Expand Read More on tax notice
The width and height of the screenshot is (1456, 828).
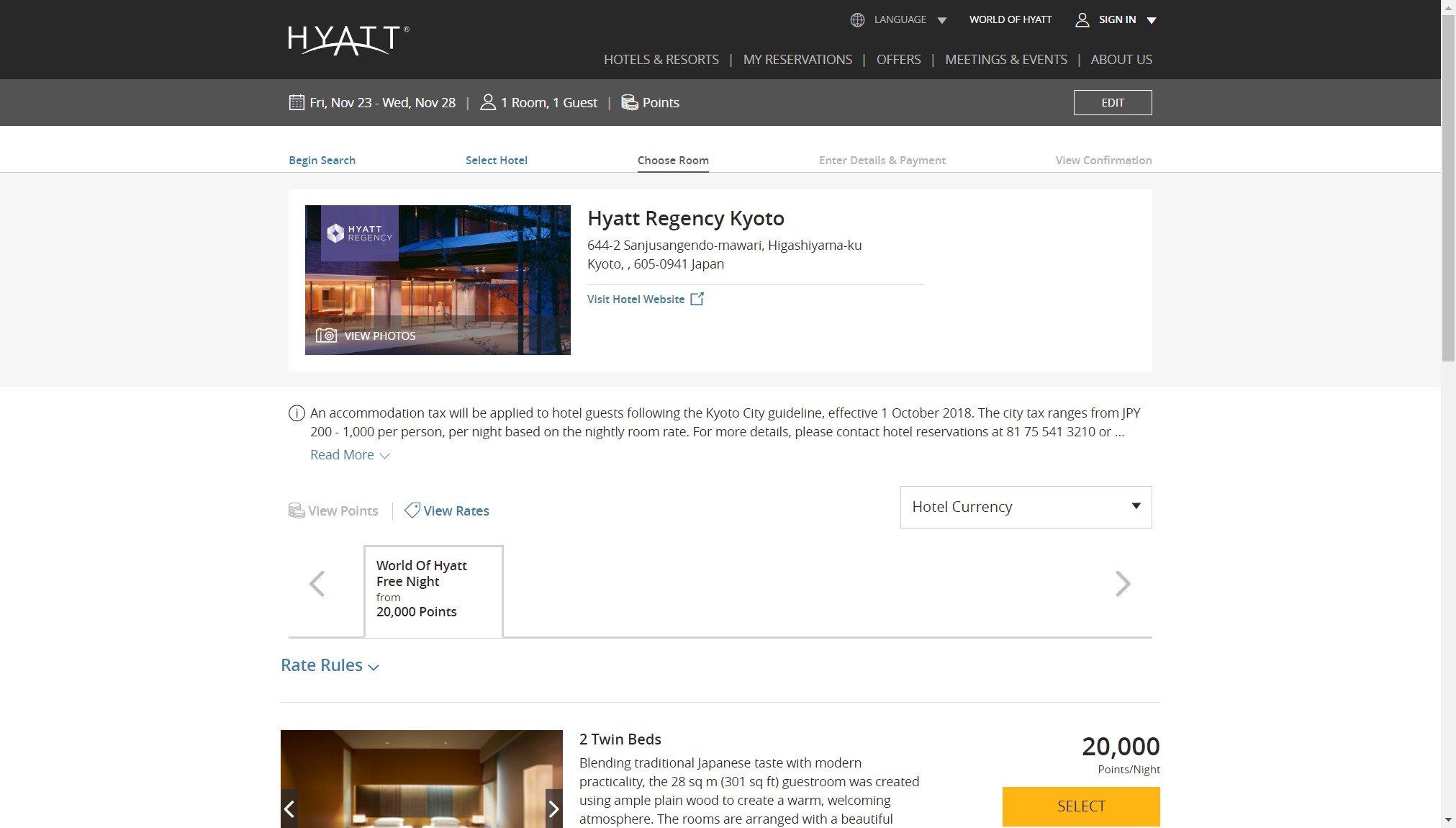(x=350, y=455)
